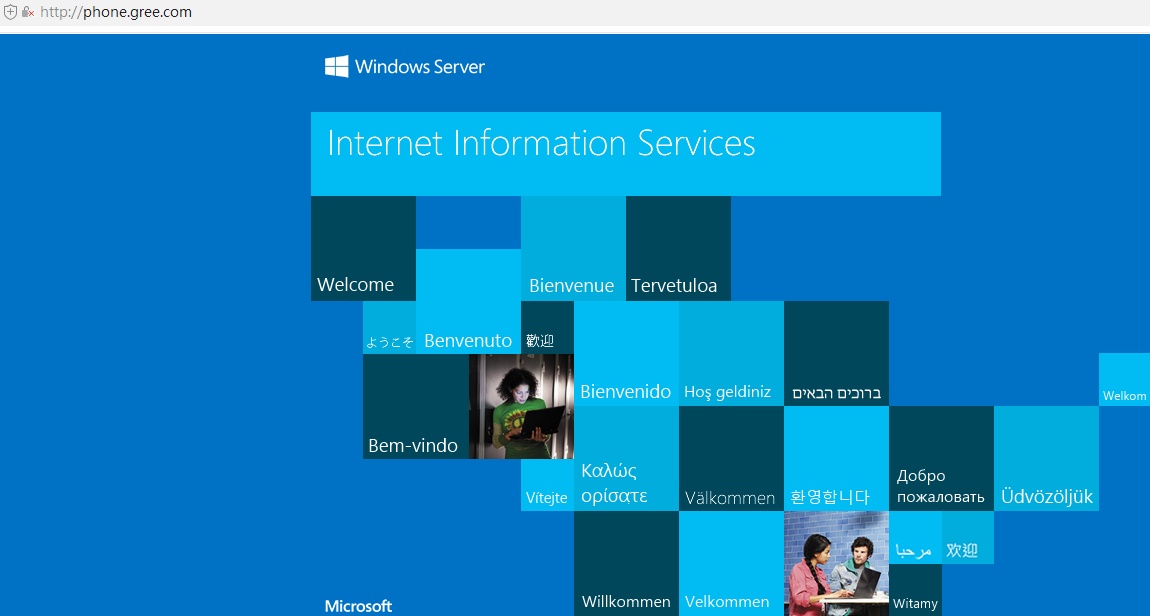Click the Üdvözöljük tile

click(x=1046, y=458)
